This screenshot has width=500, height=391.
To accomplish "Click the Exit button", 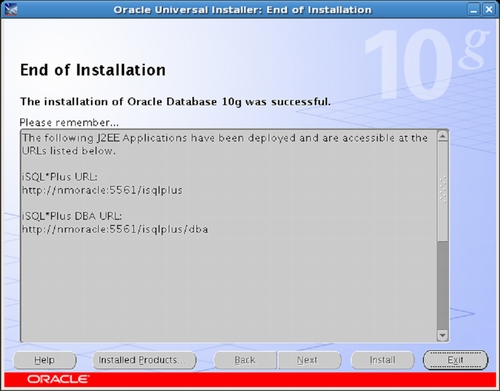I will point(455,360).
